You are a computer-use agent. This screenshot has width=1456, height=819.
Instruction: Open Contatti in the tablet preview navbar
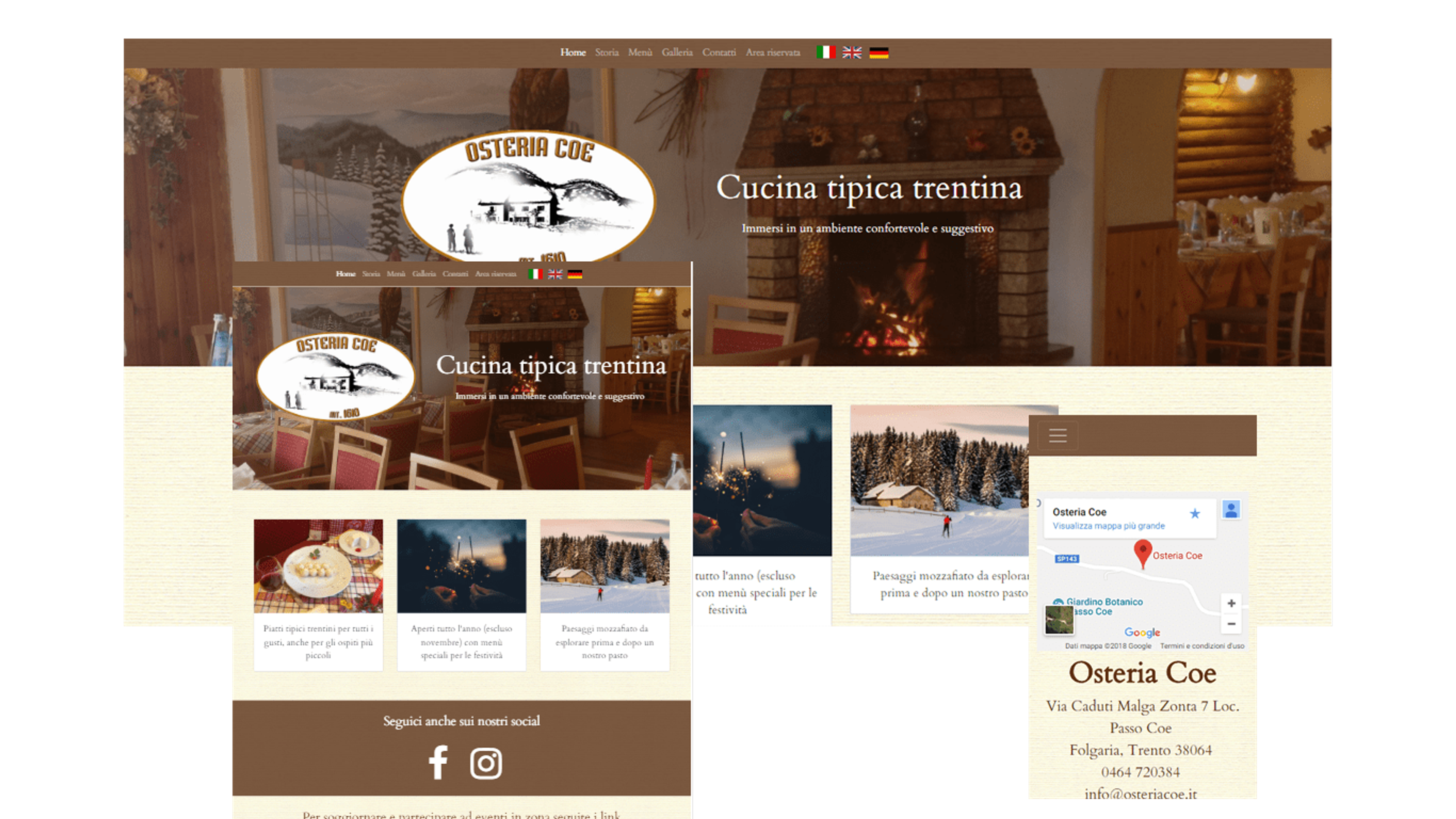[455, 274]
